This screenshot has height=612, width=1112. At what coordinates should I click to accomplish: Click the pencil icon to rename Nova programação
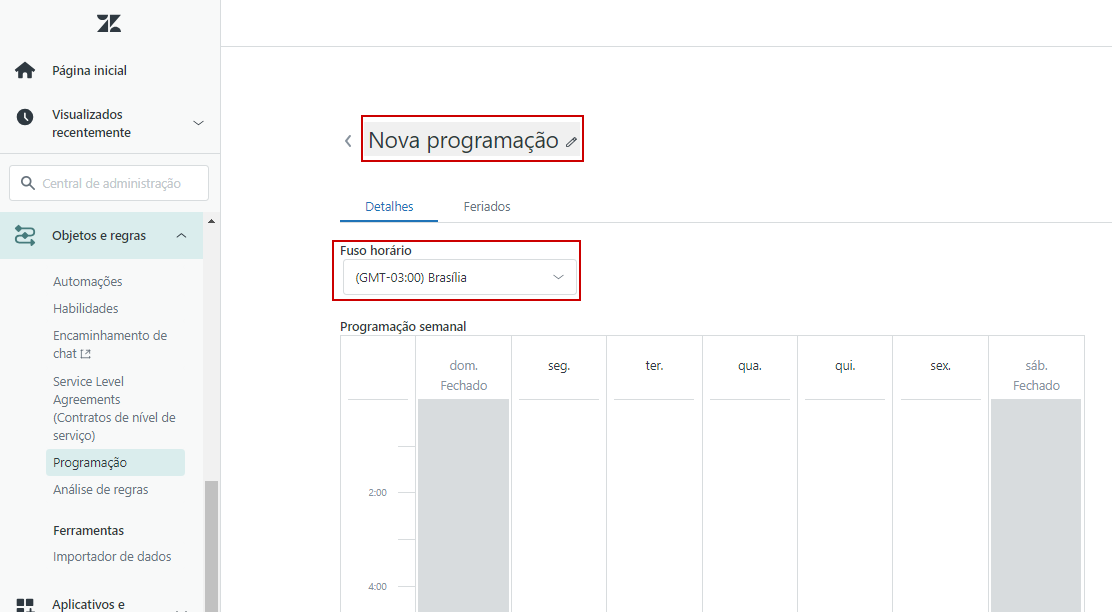click(x=571, y=142)
